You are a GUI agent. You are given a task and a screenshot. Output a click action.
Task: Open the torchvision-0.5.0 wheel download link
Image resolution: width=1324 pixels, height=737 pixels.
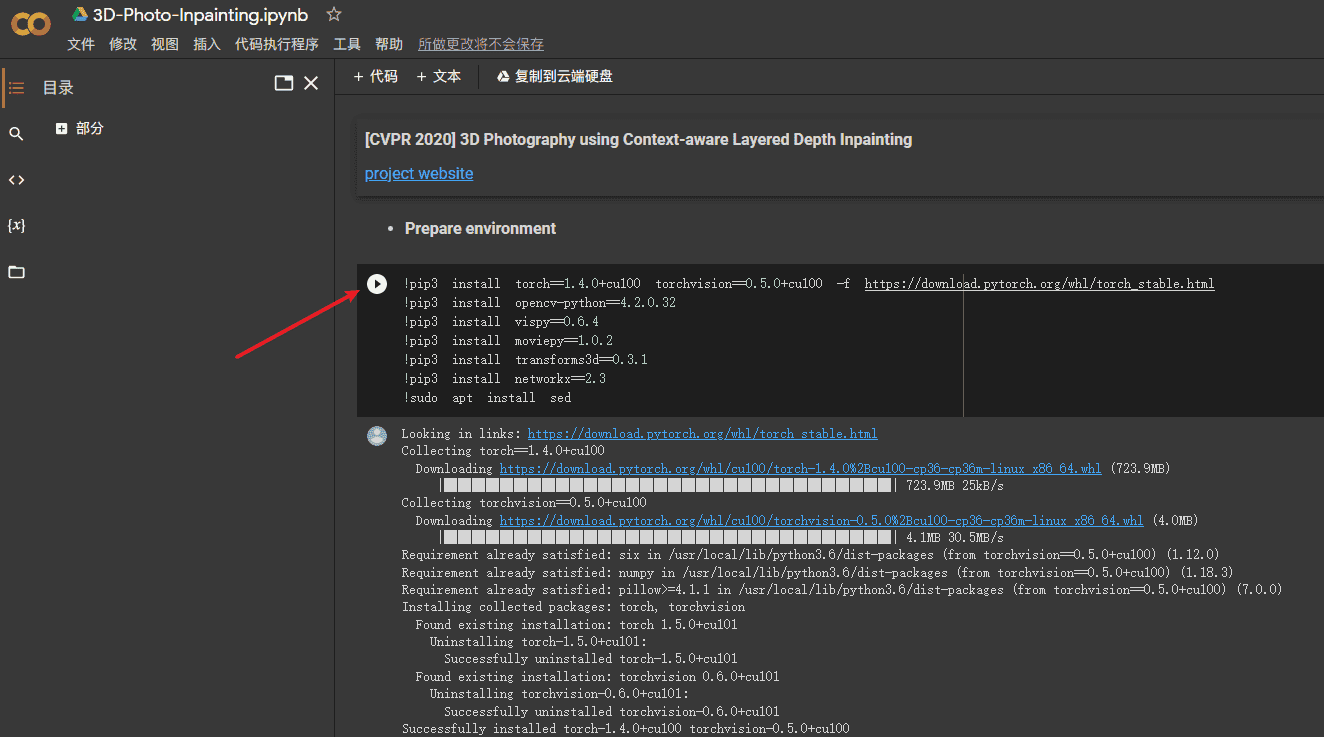(x=821, y=520)
